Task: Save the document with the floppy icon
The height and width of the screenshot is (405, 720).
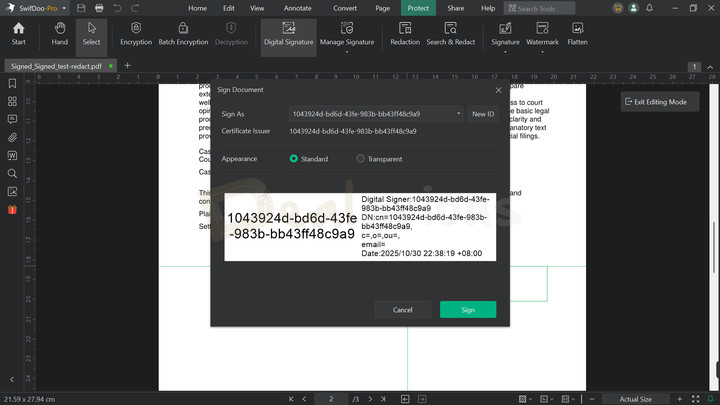Action: (81, 8)
